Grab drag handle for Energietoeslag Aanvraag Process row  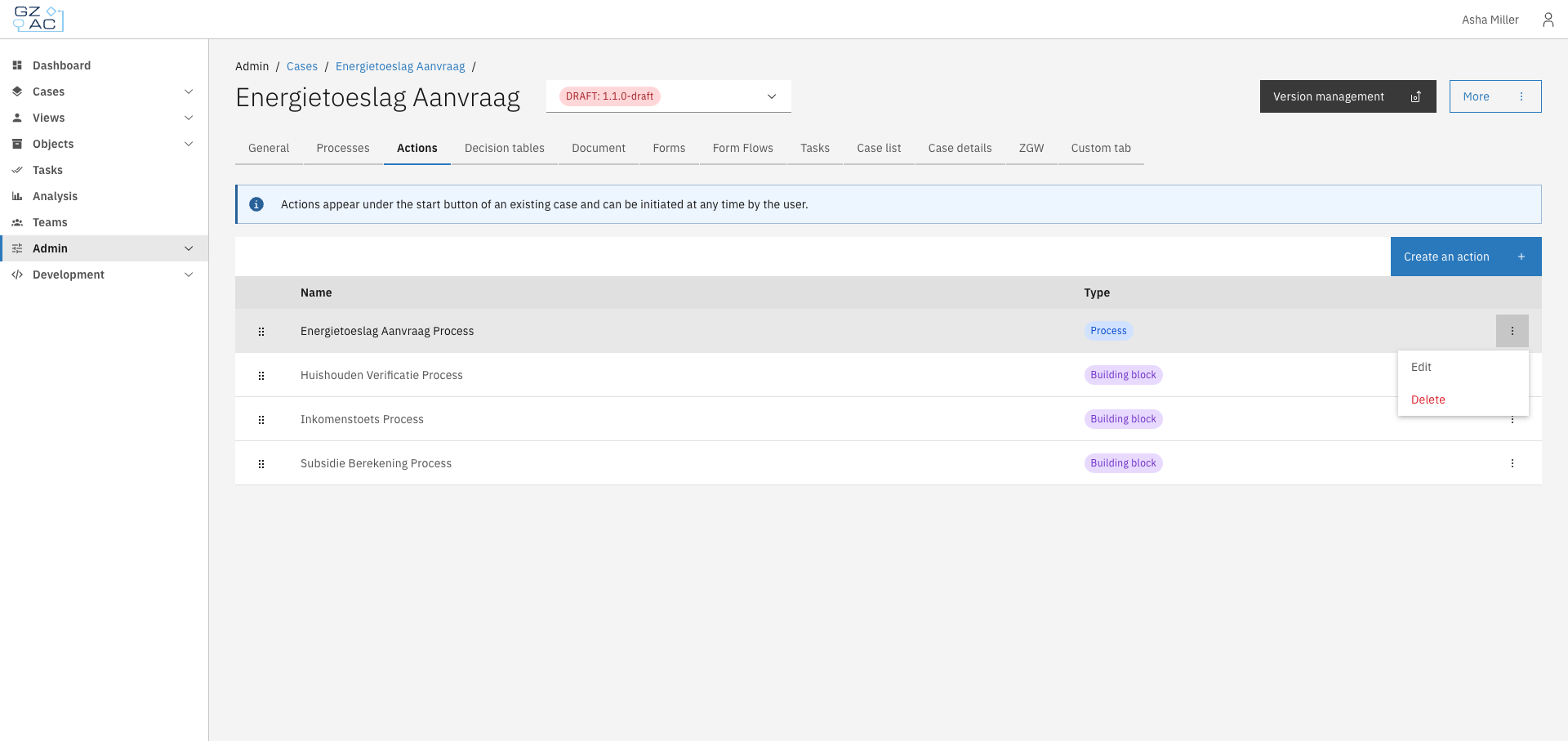(261, 332)
